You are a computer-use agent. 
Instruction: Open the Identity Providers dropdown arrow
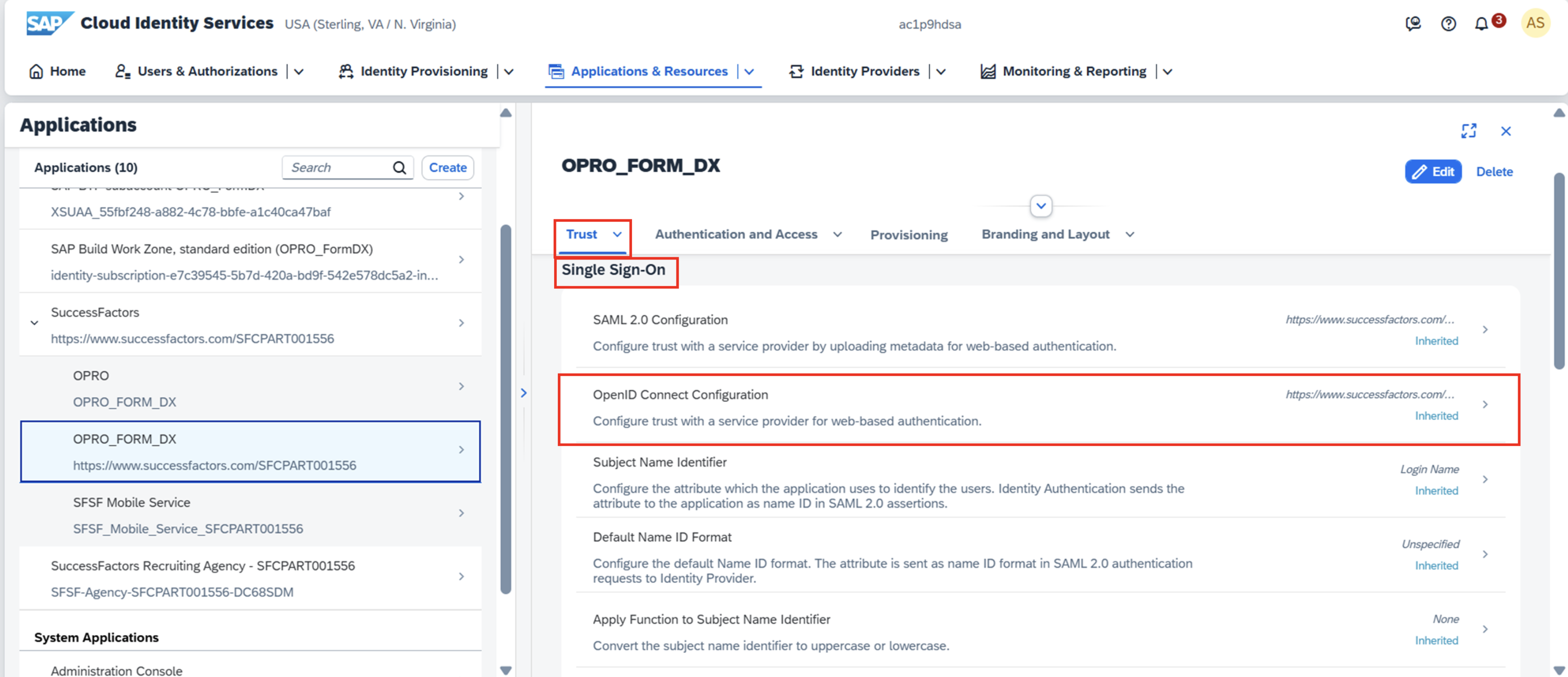(941, 71)
